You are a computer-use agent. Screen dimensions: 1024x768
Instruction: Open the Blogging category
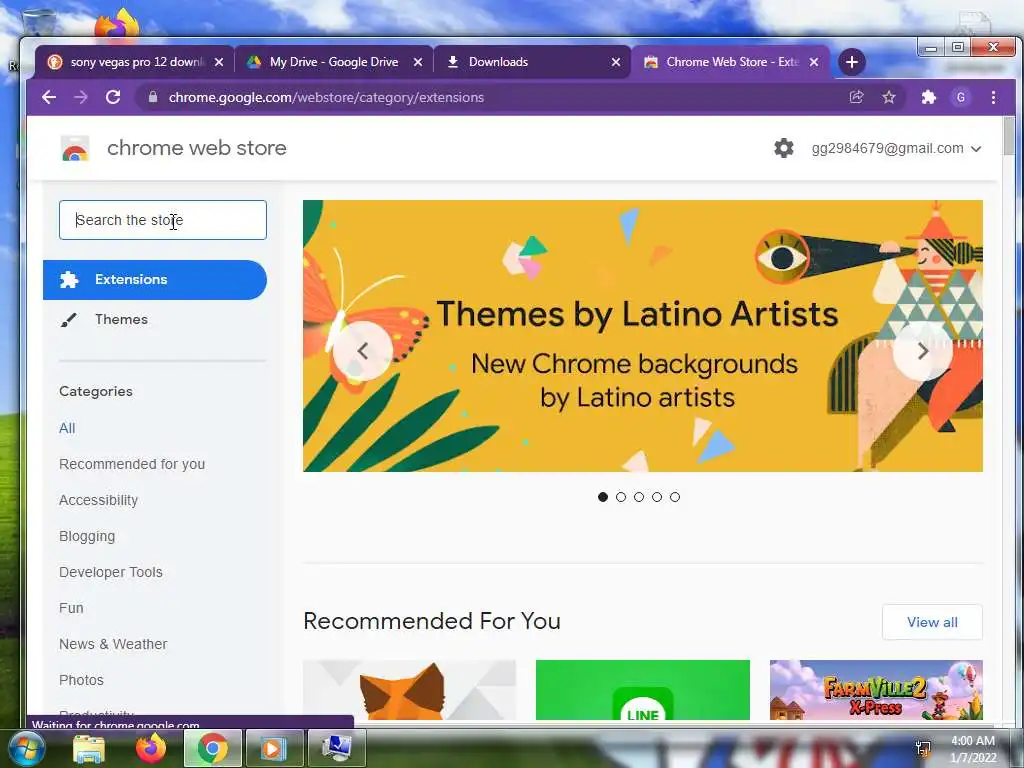[x=87, y=536]
